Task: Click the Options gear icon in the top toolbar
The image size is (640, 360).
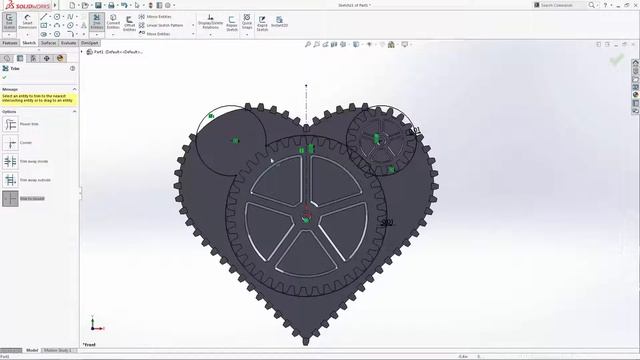Action: [168, 5]
